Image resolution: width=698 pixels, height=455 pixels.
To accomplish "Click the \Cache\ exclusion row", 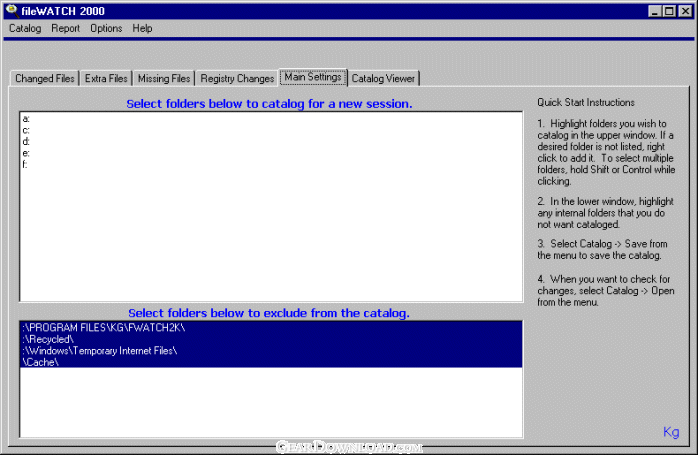I will pos(271,362).
